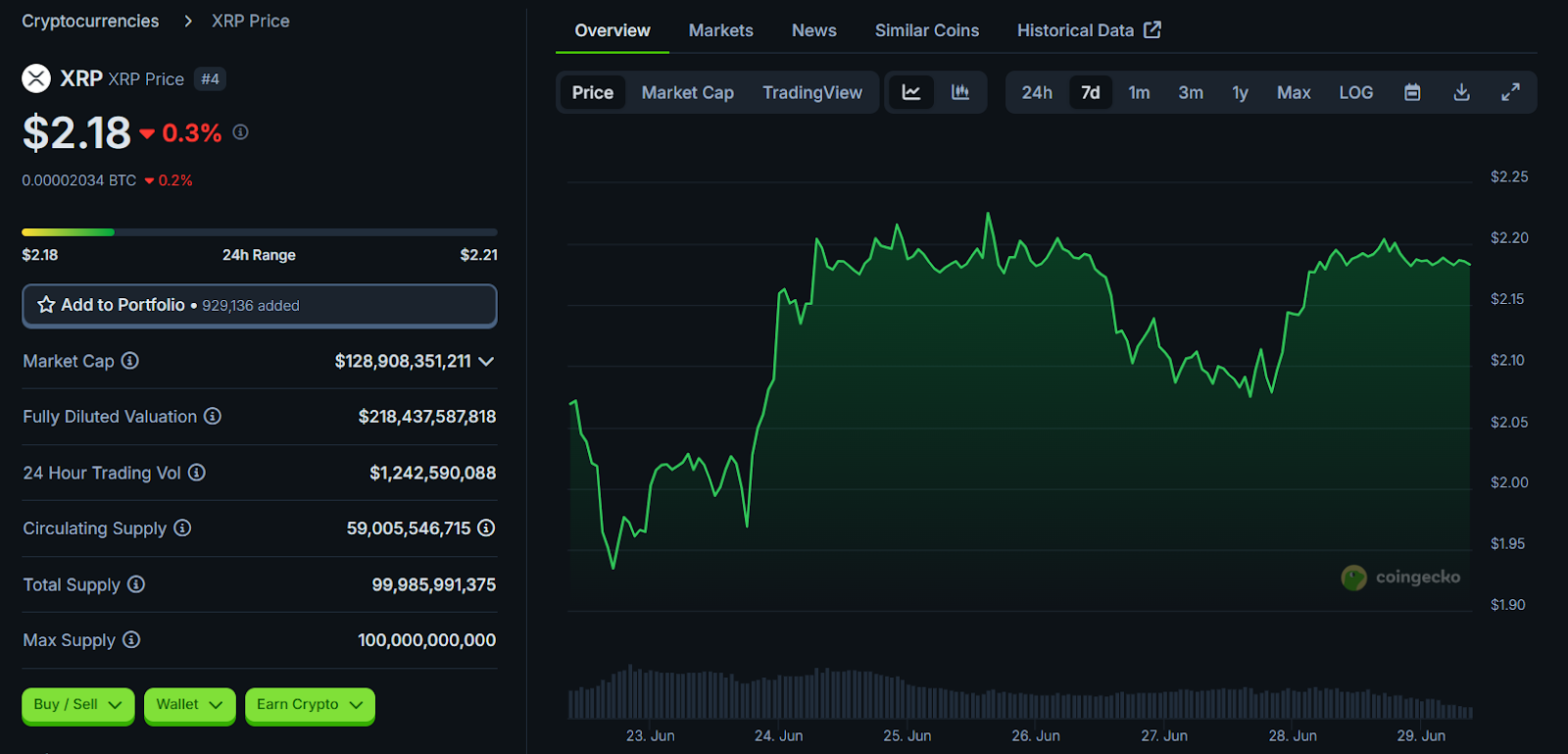
Task: Set chart range to 7d
Action: (x=1091, y=92)
